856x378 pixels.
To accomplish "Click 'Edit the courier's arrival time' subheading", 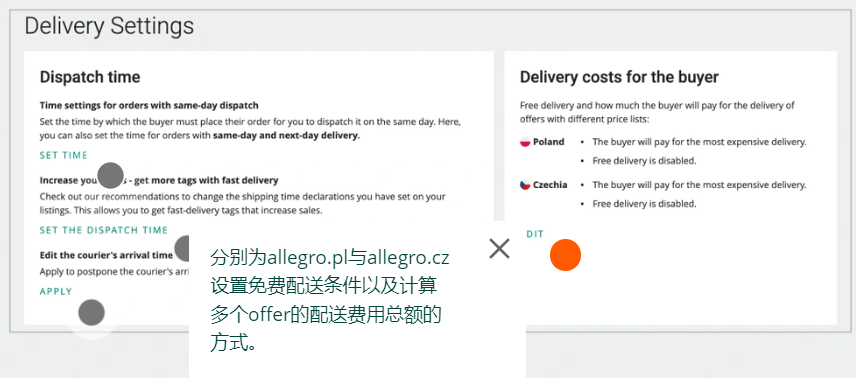I will pyautogui.click(x=106, y=255).
